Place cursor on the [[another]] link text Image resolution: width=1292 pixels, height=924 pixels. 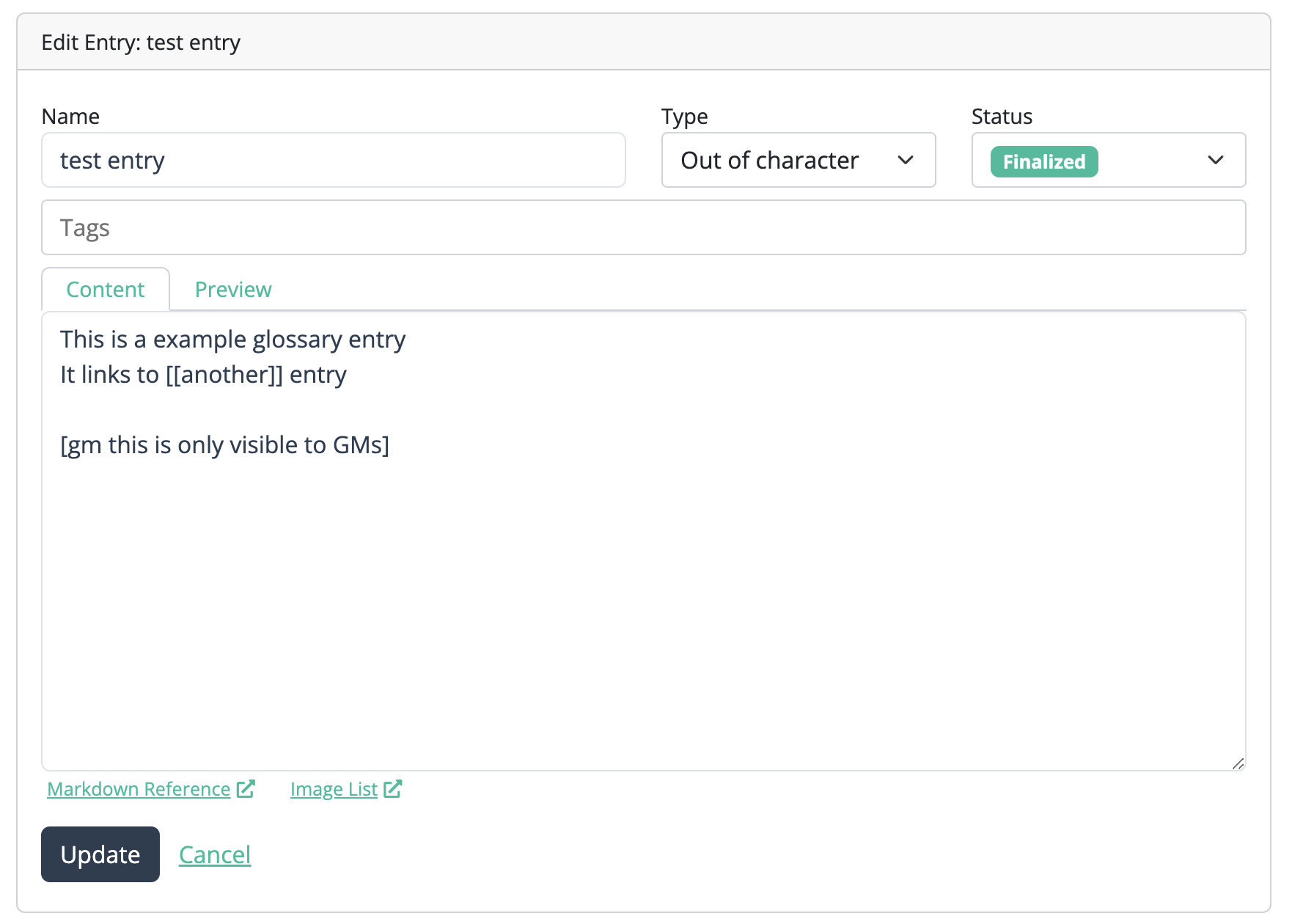pyautogui.click(x=224, y=375)
